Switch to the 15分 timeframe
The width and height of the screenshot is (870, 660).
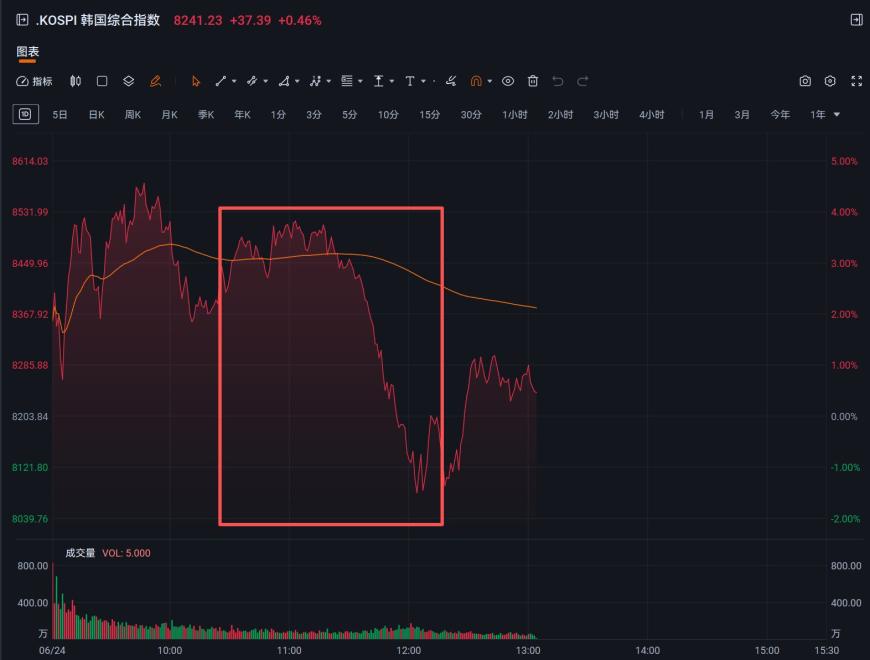coord(429,115)
